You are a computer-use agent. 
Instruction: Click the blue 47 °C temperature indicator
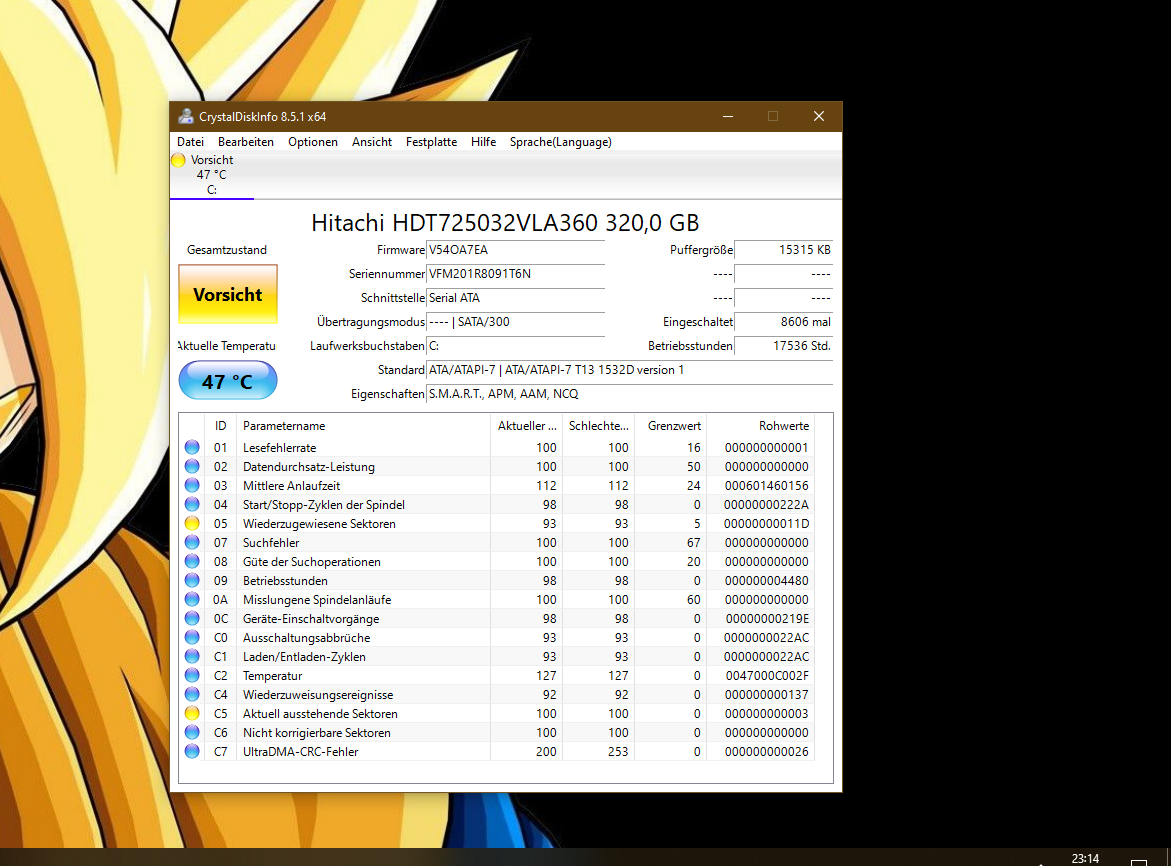click(227, 380)
